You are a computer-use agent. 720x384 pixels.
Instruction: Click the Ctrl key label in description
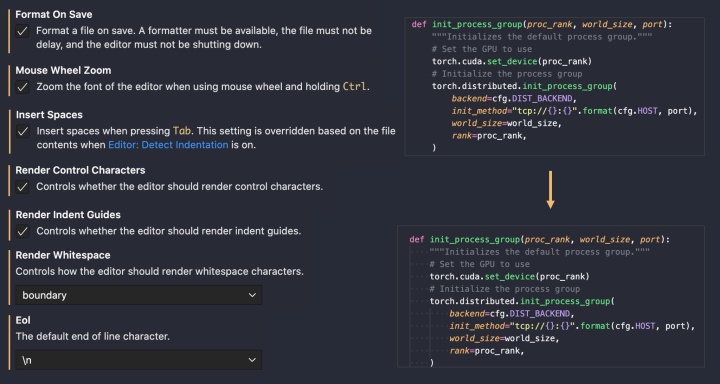pyautogui.click(x=354, y=87)
